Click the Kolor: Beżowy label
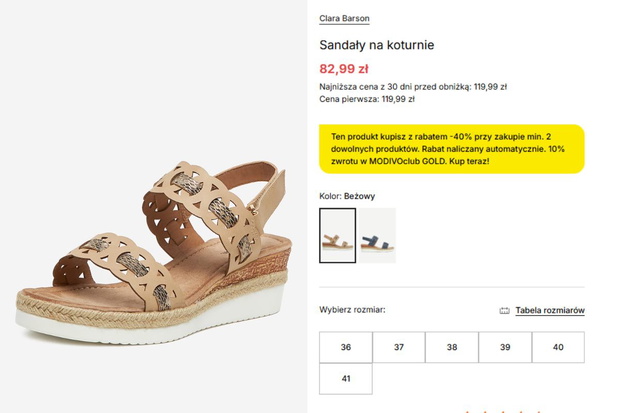This screenshot has height=413, width=620. click(347, 196)
